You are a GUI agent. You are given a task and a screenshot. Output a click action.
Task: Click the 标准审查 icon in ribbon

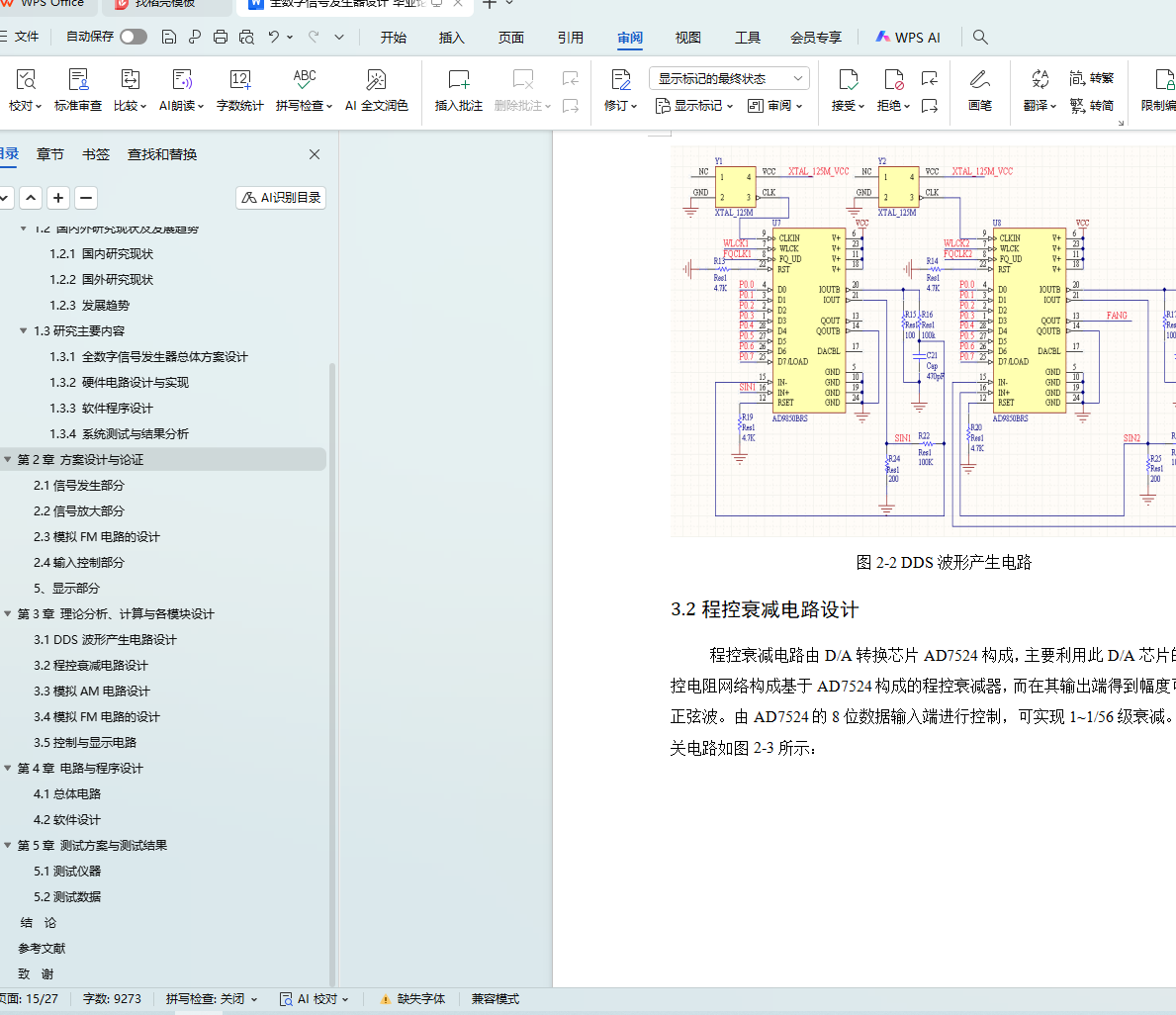pyautogui.click(x=78, y=80)
